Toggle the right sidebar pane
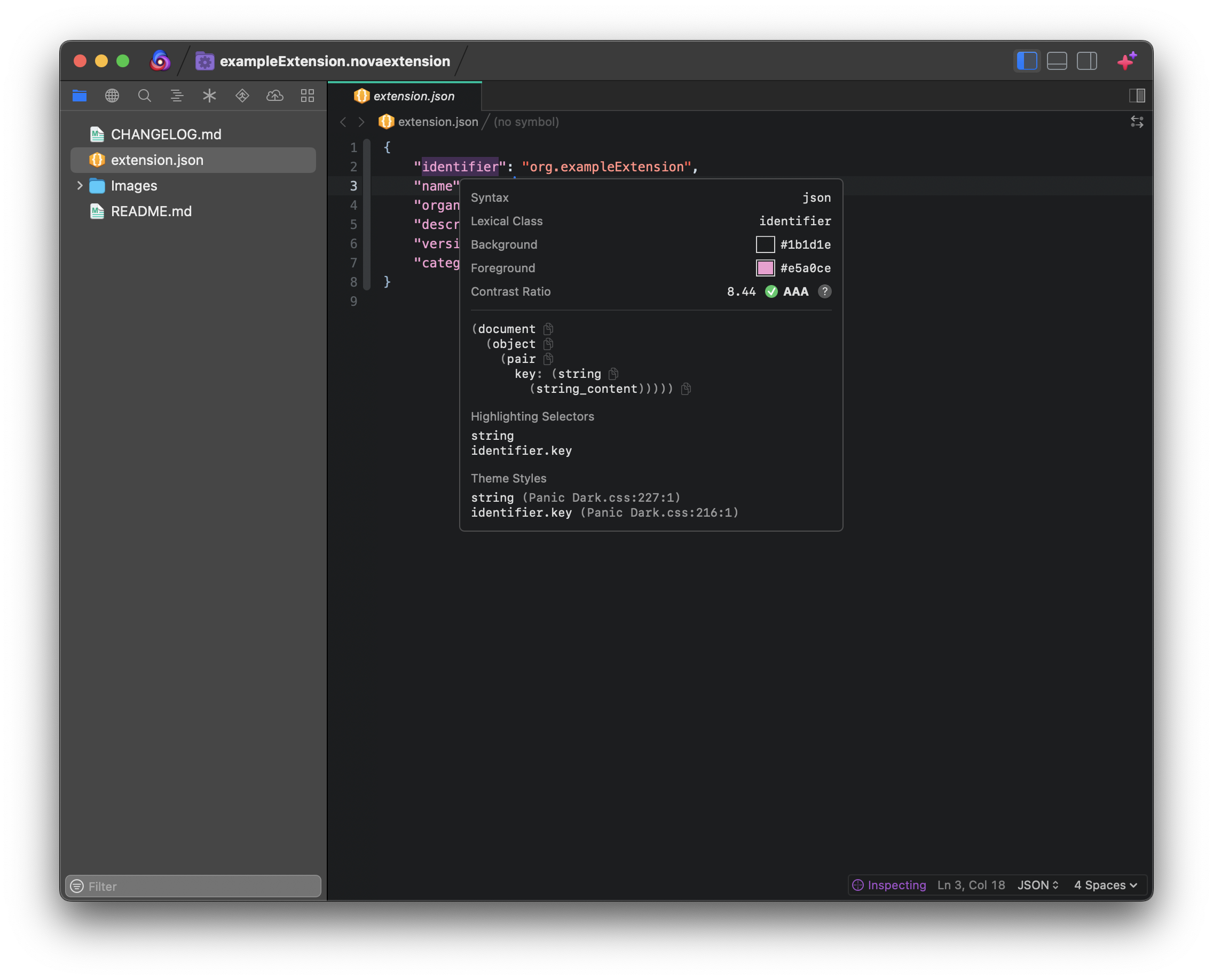1213x980 pixels. point(1087,61)
